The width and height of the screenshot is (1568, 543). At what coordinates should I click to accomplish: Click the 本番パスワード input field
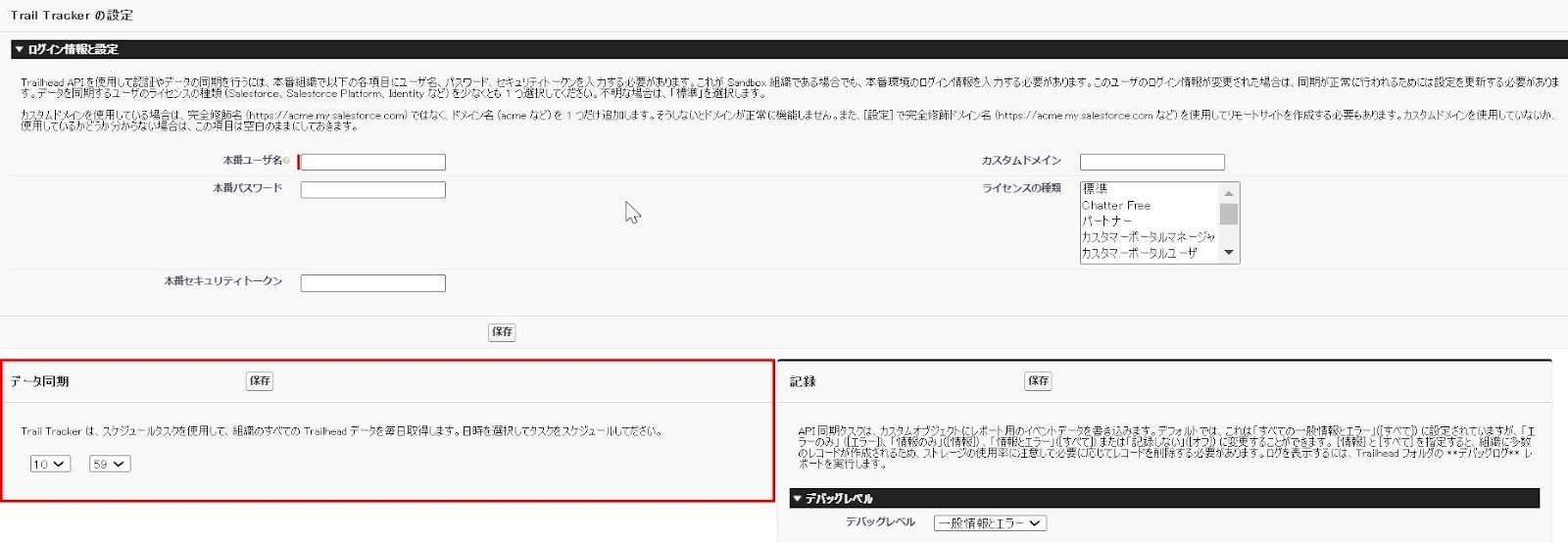[372, 189]
